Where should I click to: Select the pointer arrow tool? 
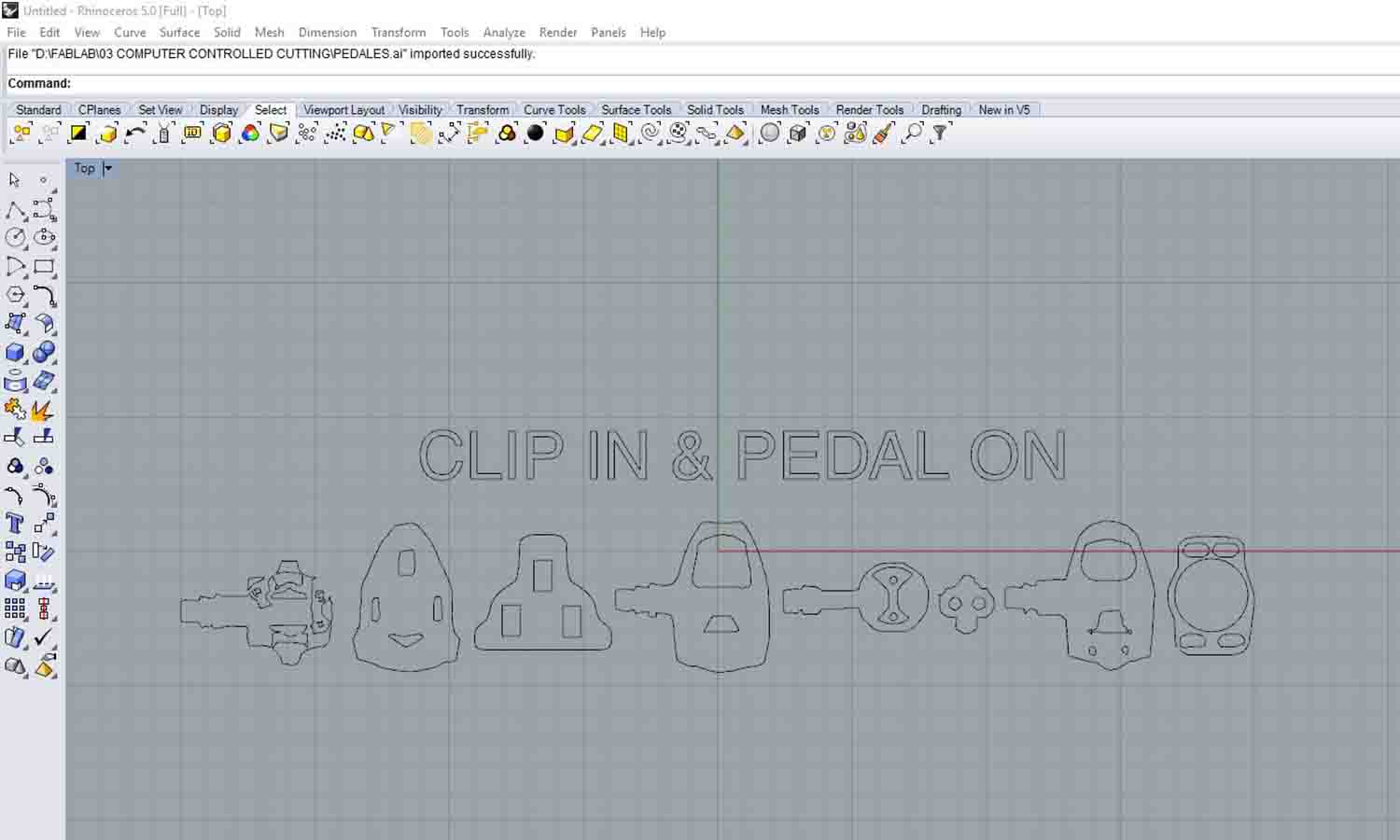coord(14,180)
